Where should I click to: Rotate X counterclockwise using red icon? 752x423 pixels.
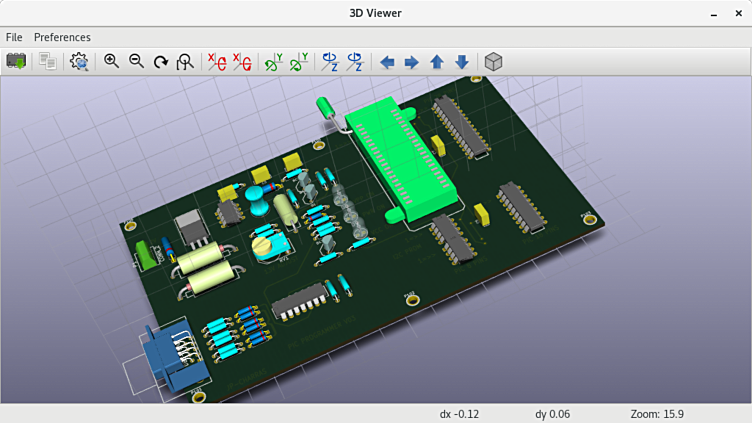pos(241,62)
